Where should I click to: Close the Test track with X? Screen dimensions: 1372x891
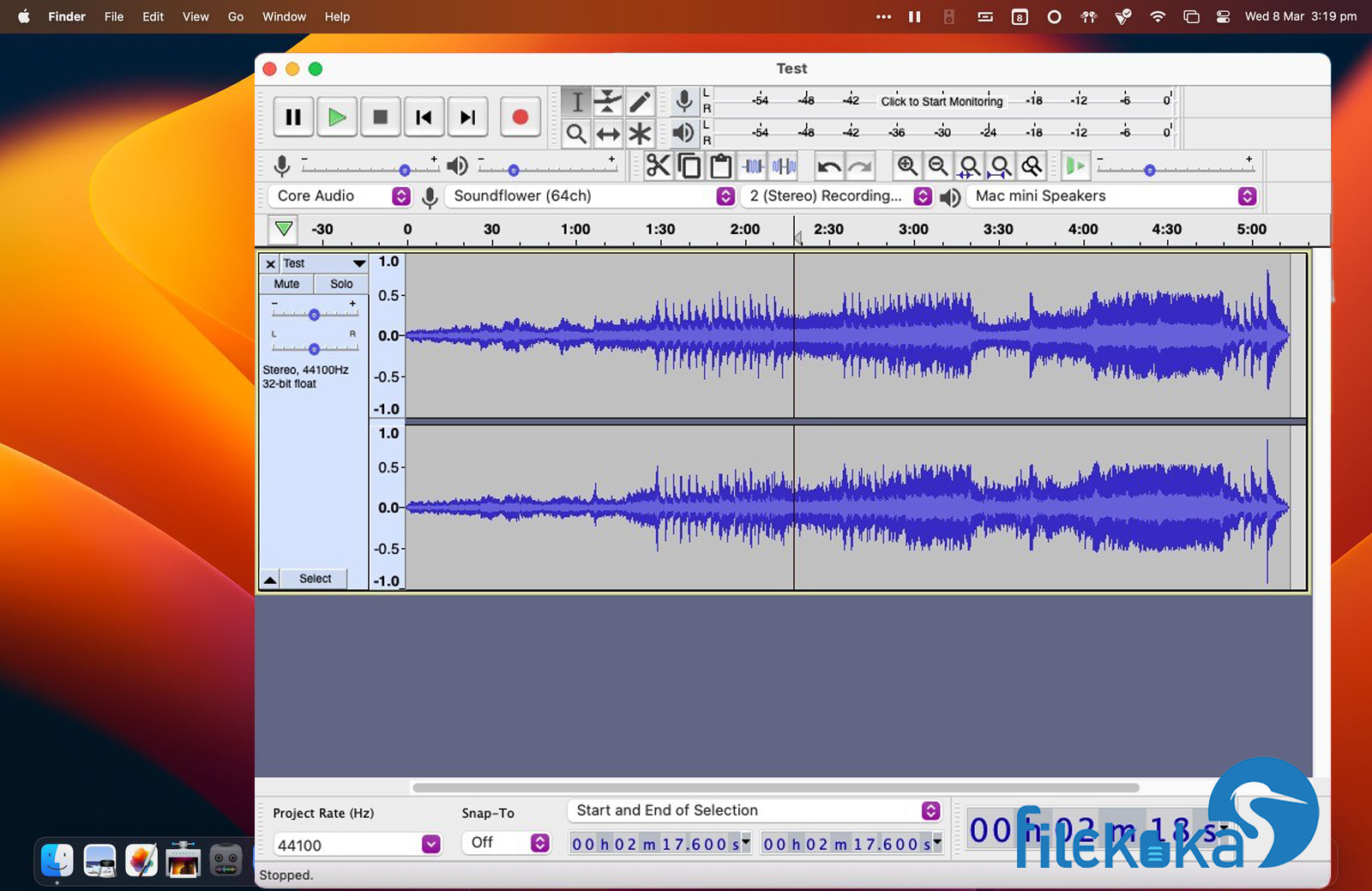tap(270, 264)
